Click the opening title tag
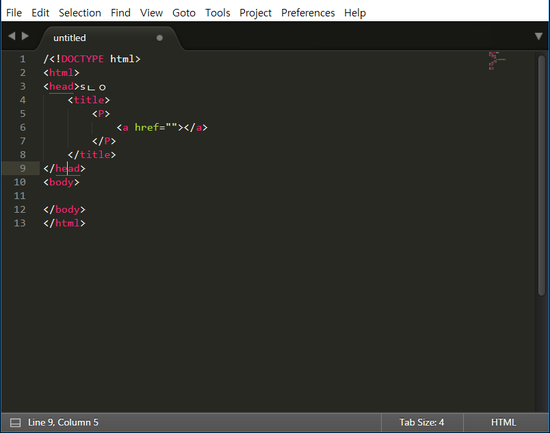 click(x=89, y=100)
